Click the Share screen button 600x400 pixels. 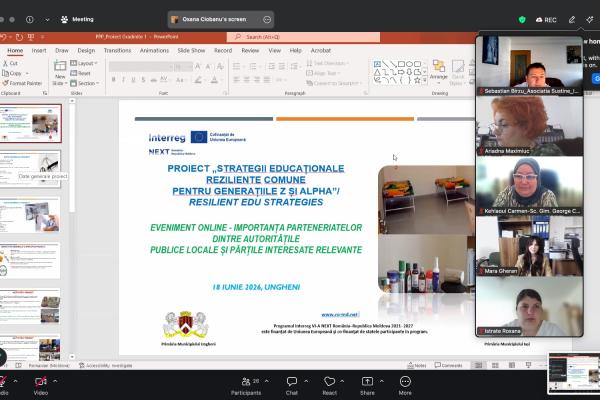[x=367, y=386]
